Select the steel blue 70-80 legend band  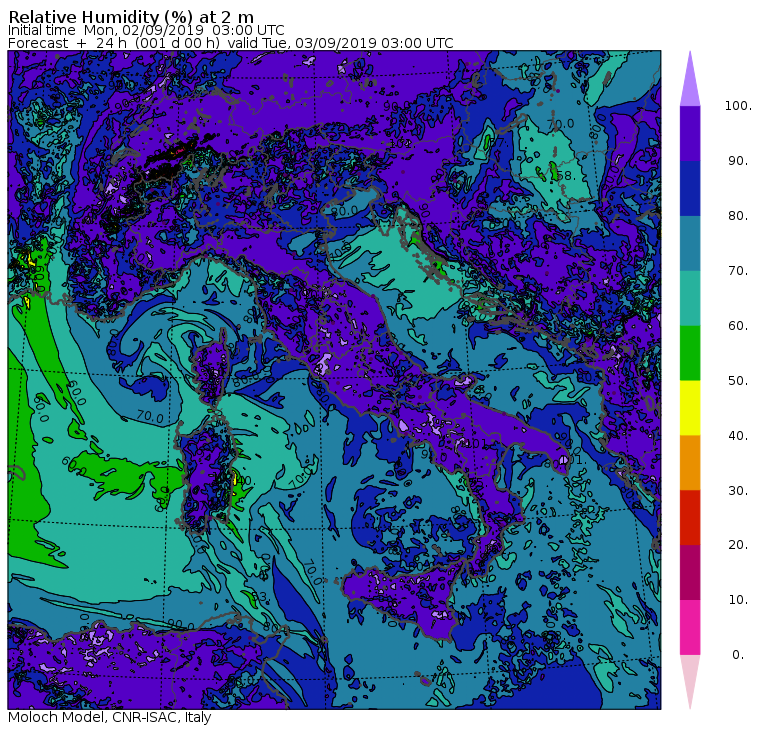click(x=690, y=243)
